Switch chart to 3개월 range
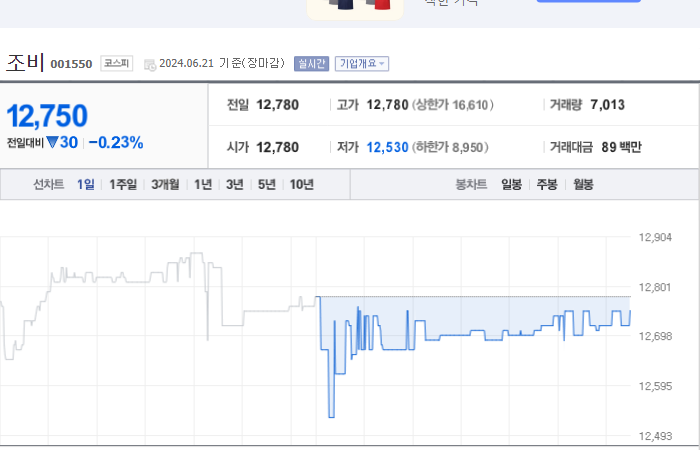Image resolution: width=700 pixels, height=450 pixels. [x=165, y=184]
